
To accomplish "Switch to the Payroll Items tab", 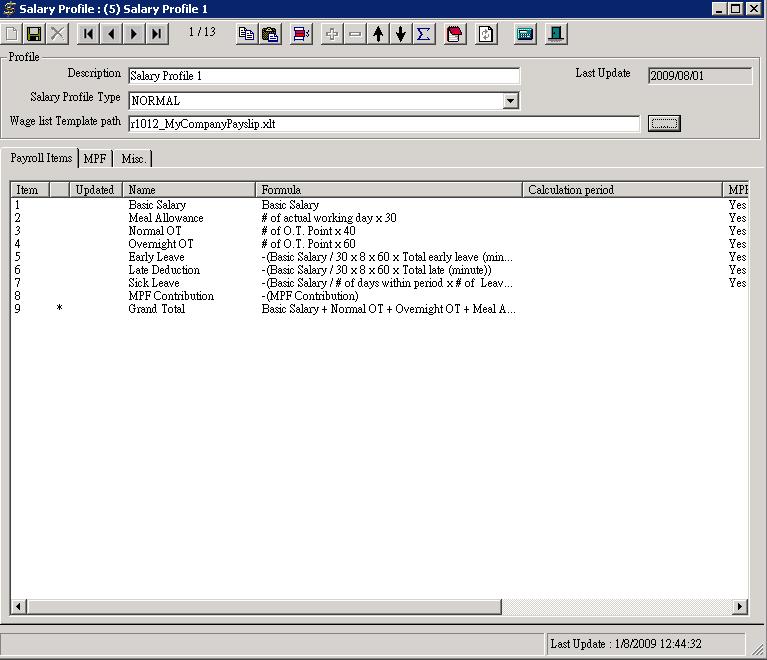I will tap(41, 158).
